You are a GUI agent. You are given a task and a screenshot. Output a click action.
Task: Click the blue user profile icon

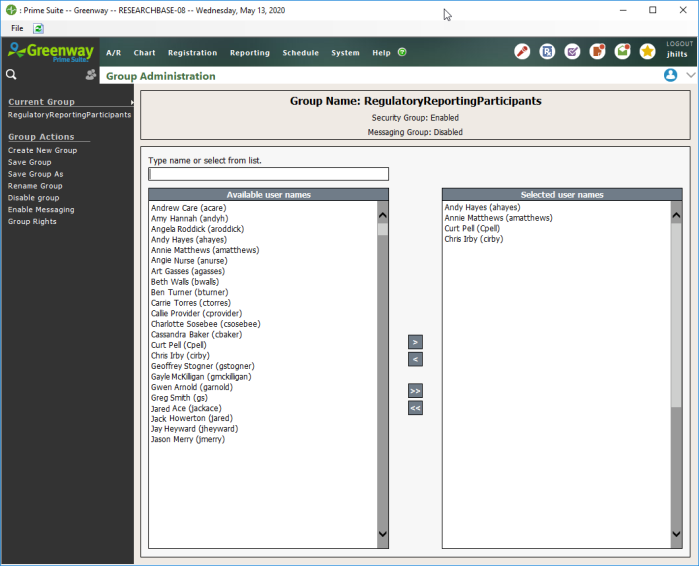pos(670,76)
